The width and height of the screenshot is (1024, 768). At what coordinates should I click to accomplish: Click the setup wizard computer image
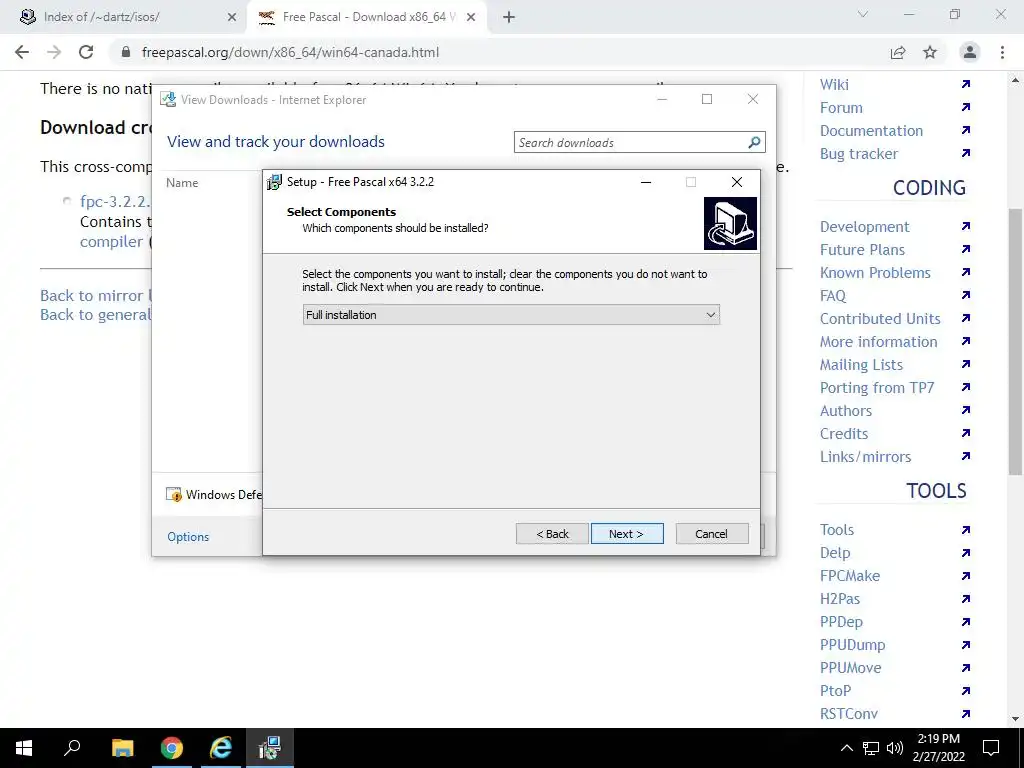[730, 223]
